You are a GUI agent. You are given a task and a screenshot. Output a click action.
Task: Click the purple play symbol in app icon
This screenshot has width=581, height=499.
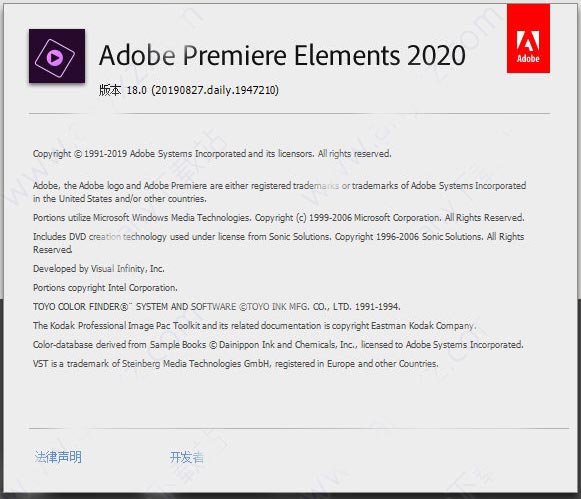coord(55,58)
